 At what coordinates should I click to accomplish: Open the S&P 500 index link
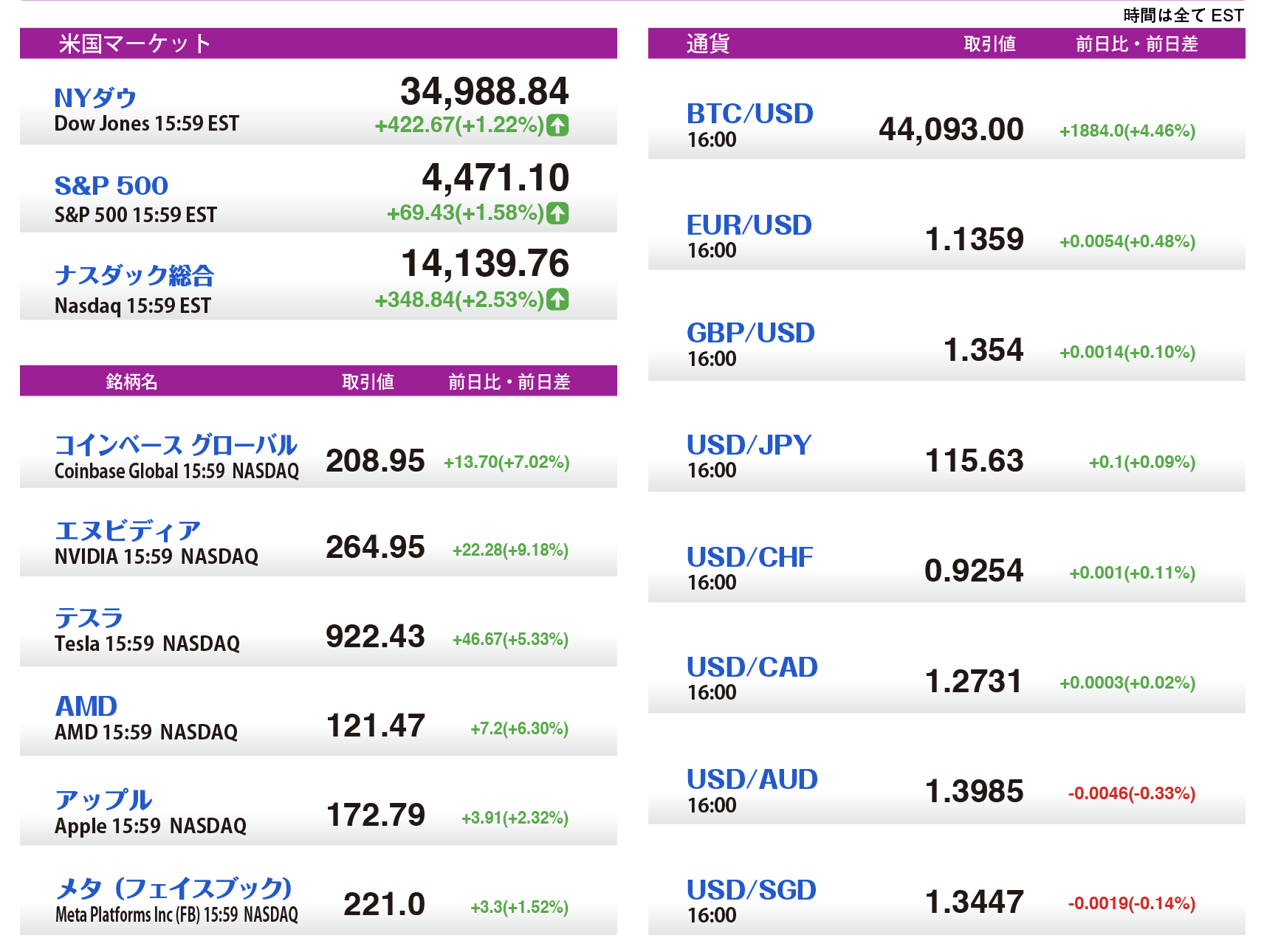coord(111,186)
